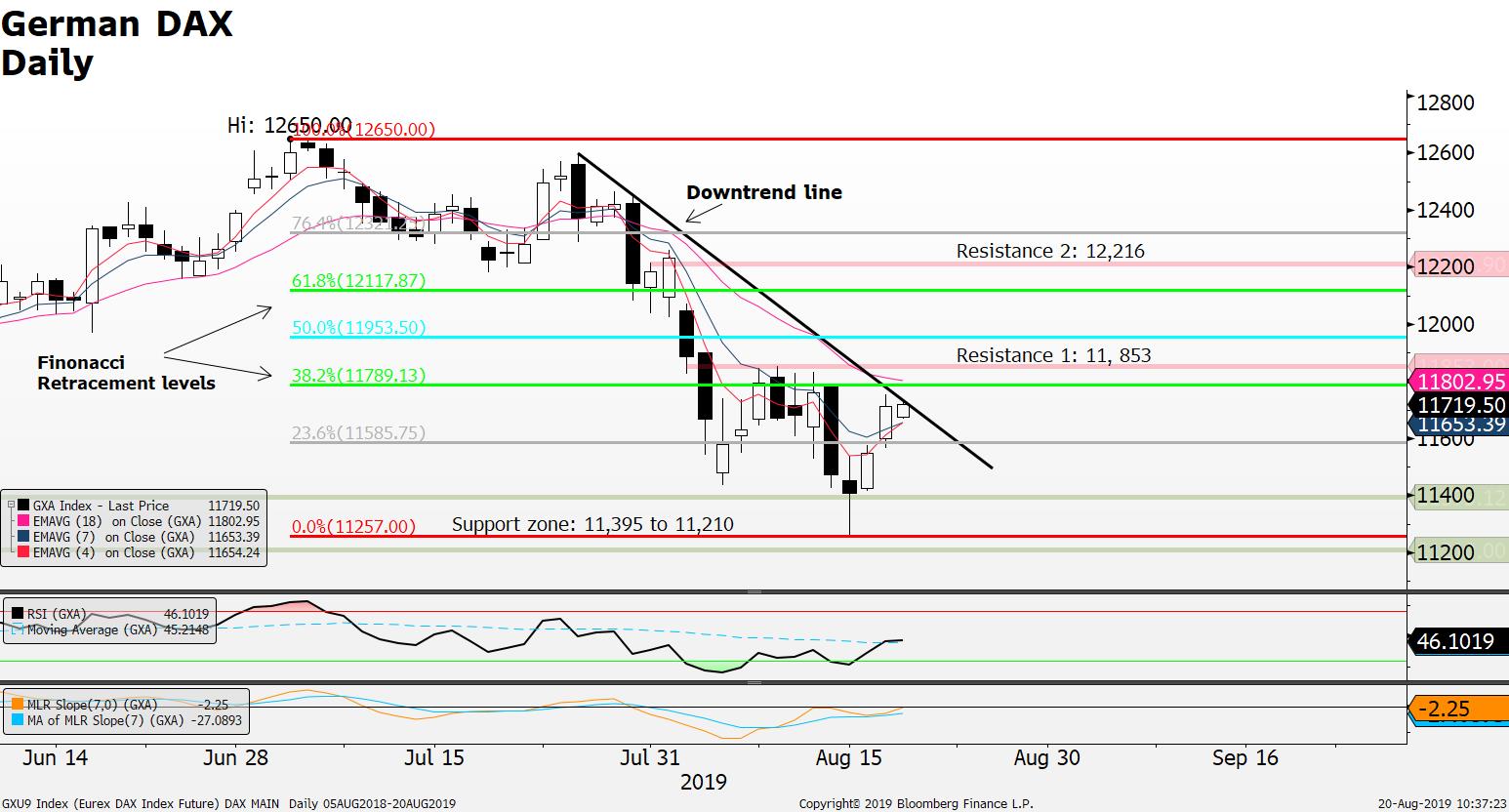This screenshot has height=812, width=1509.
Task: Click the orange MLR Slope legend swatch
Action: tap(17, 704)
